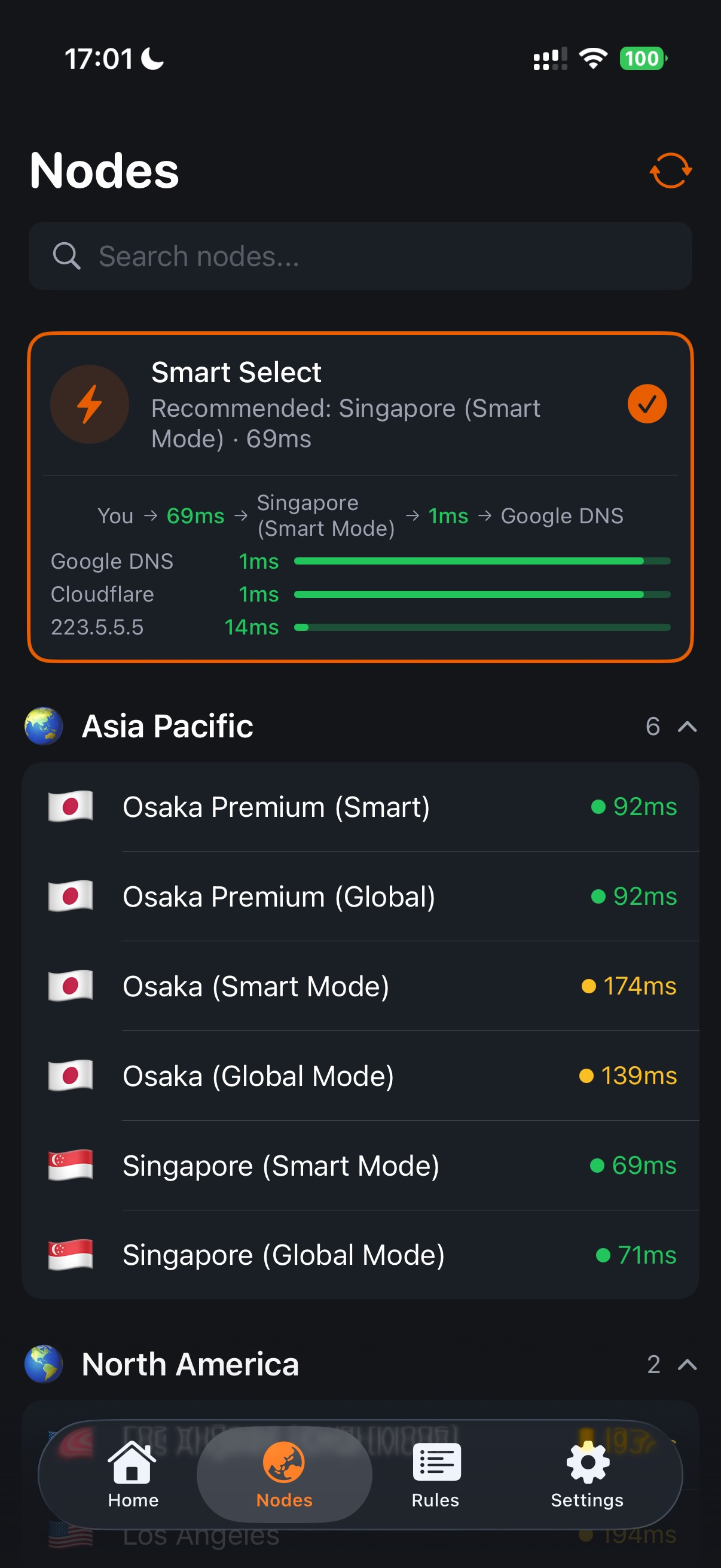Screen dimensions: 721x1568
Task: Tap Japan flag on Osaka (Smart Mode)
Action: tap(71, 986)
